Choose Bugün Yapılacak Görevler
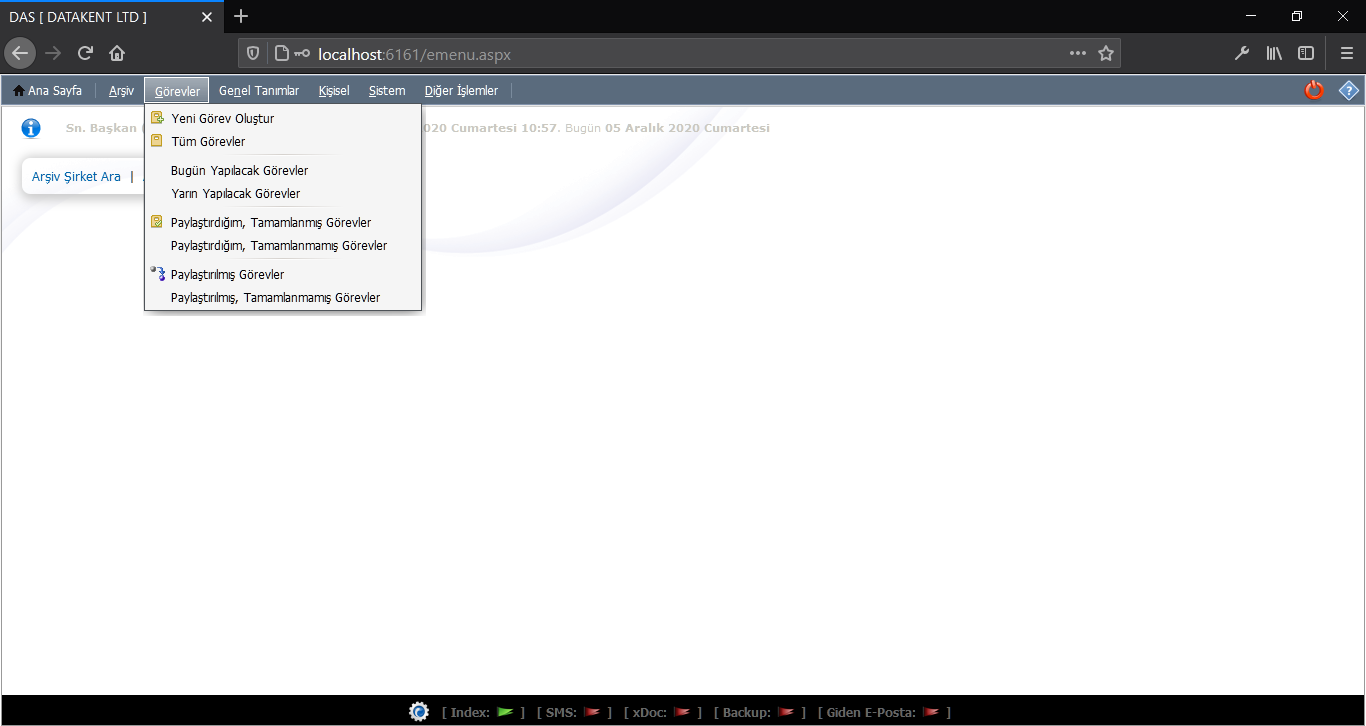 tap(239, 170)
